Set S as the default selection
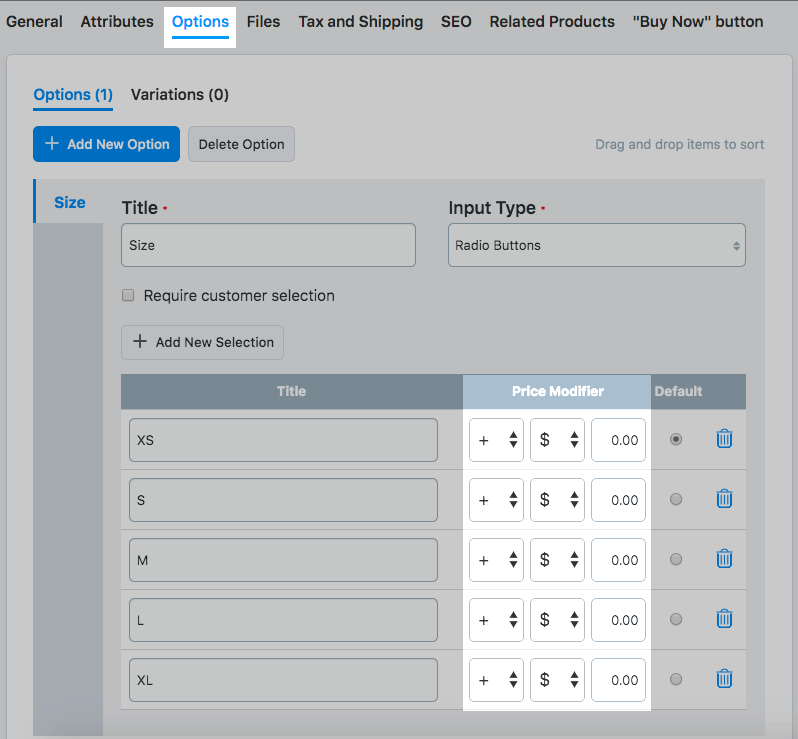The height and width of the screenshot is (739, 798). (x=676, y=499)
